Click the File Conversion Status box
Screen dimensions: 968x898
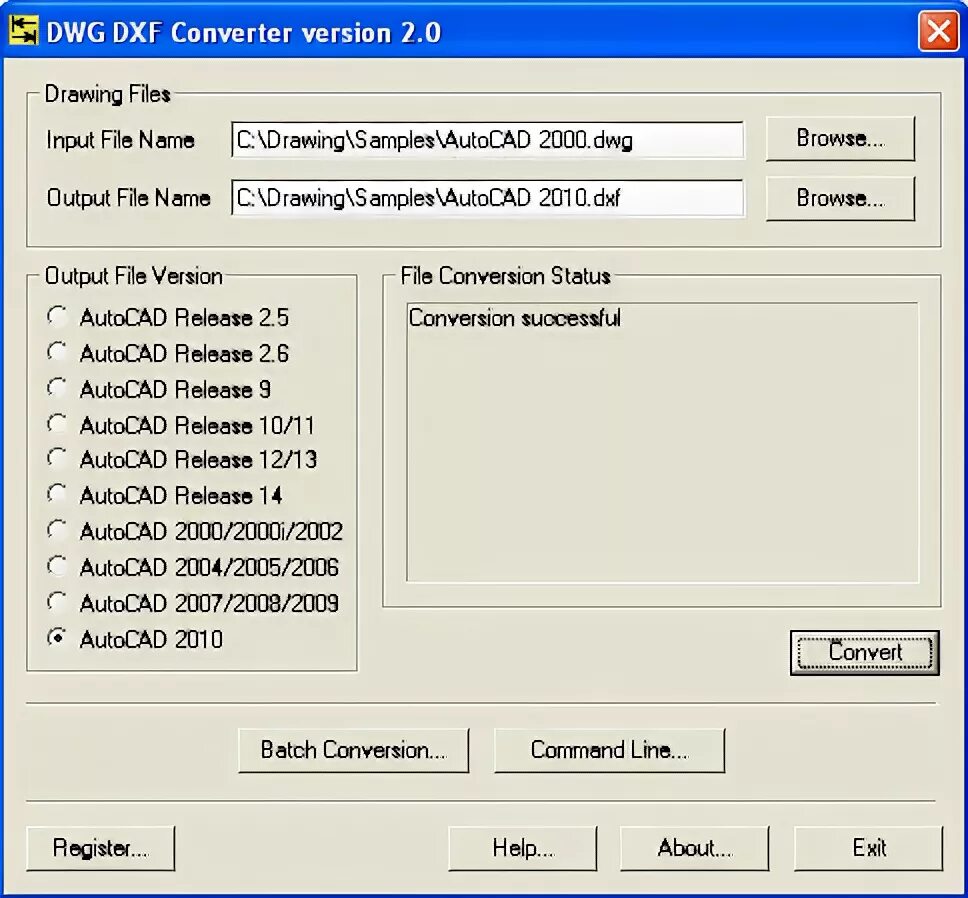click(662, 442)
